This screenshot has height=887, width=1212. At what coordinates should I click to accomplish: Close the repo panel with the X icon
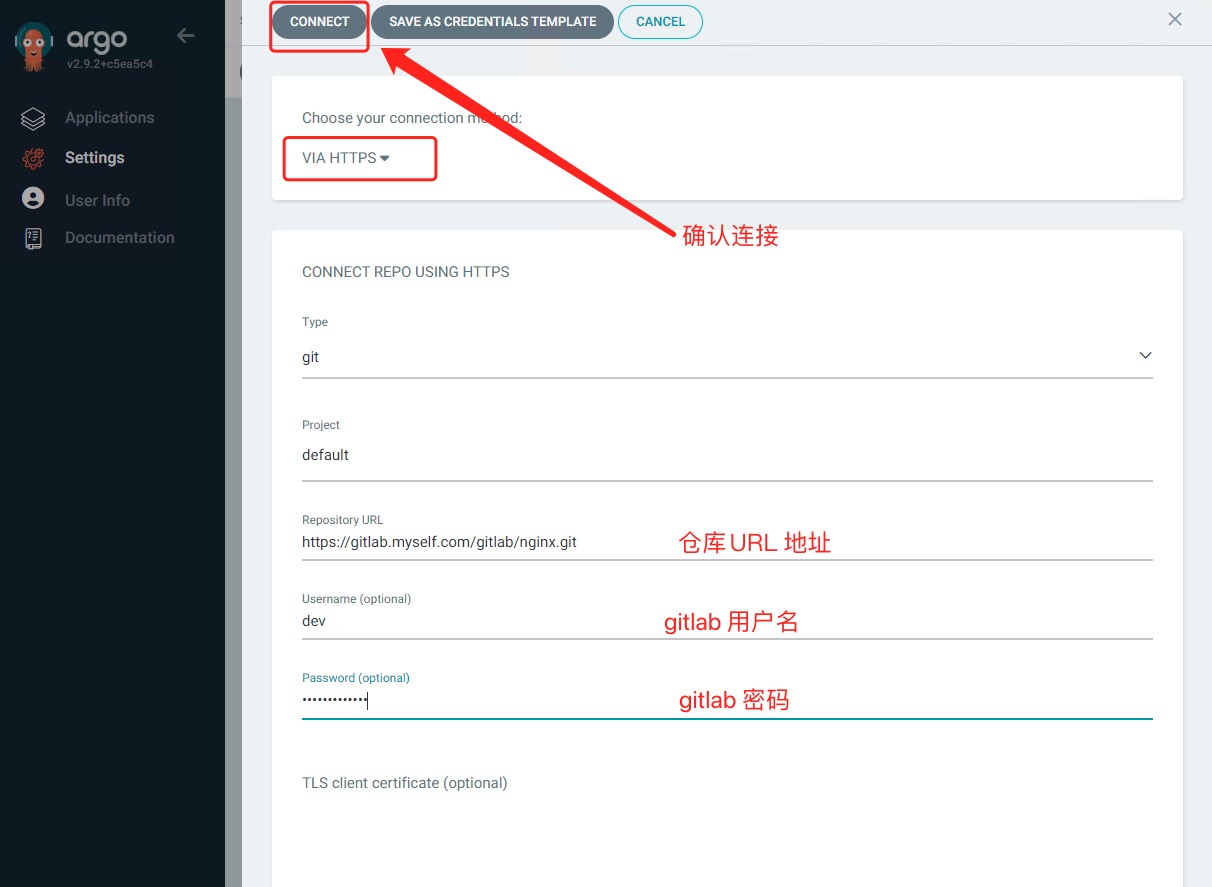click(1175, 20)
